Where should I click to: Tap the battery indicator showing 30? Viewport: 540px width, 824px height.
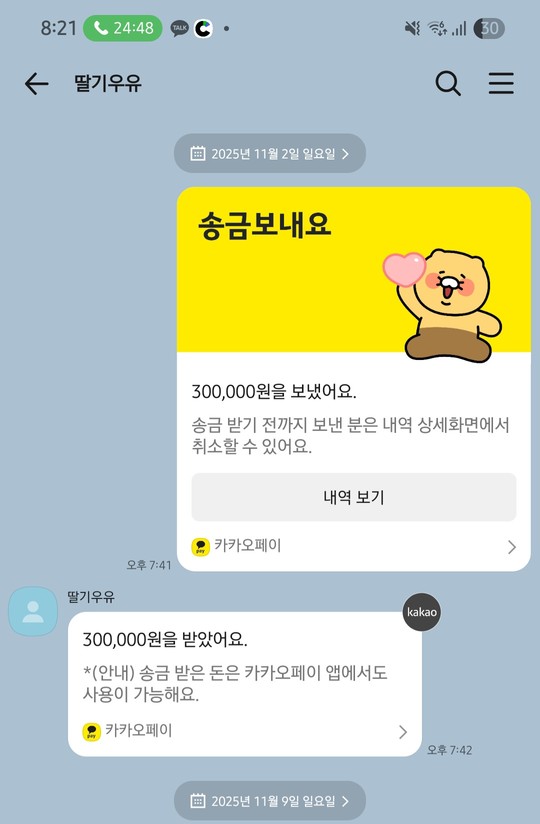coord(489,28)
